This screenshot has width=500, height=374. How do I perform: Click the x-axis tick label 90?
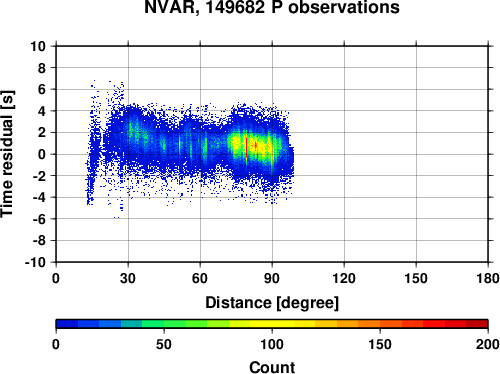272,278
